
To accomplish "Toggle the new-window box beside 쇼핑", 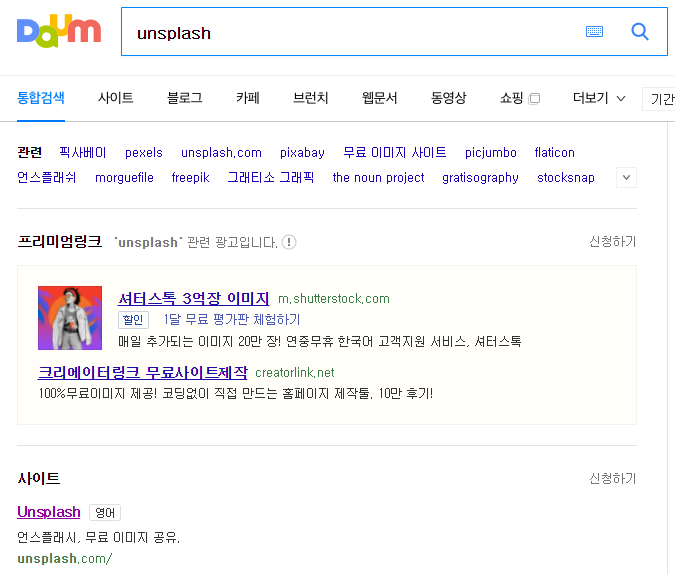I will pos(534,99).
